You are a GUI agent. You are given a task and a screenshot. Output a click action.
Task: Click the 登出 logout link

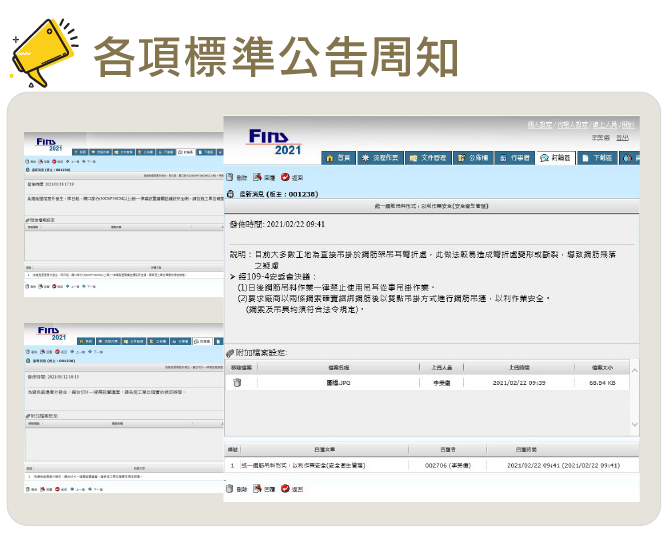coord(622,138)
